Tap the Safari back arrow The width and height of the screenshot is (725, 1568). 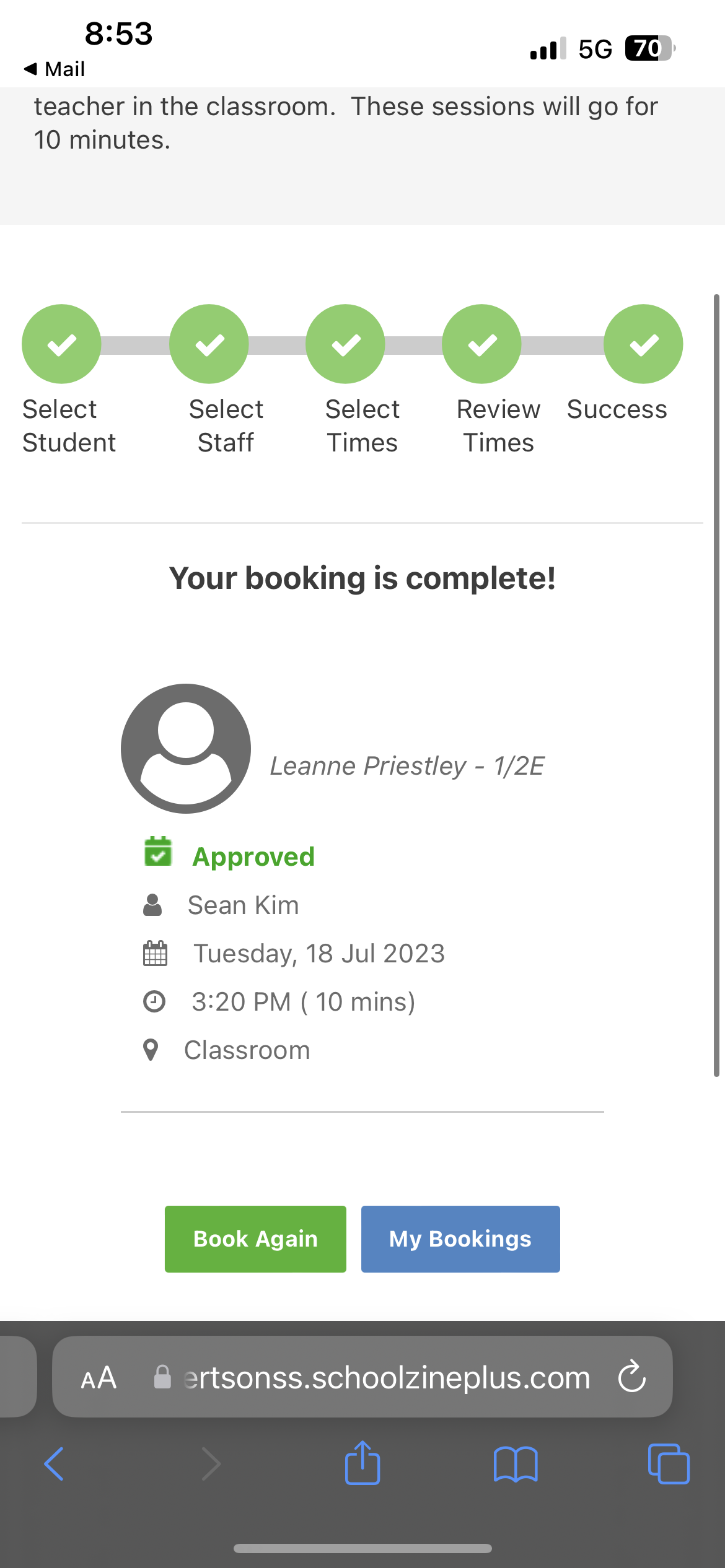55,1464
